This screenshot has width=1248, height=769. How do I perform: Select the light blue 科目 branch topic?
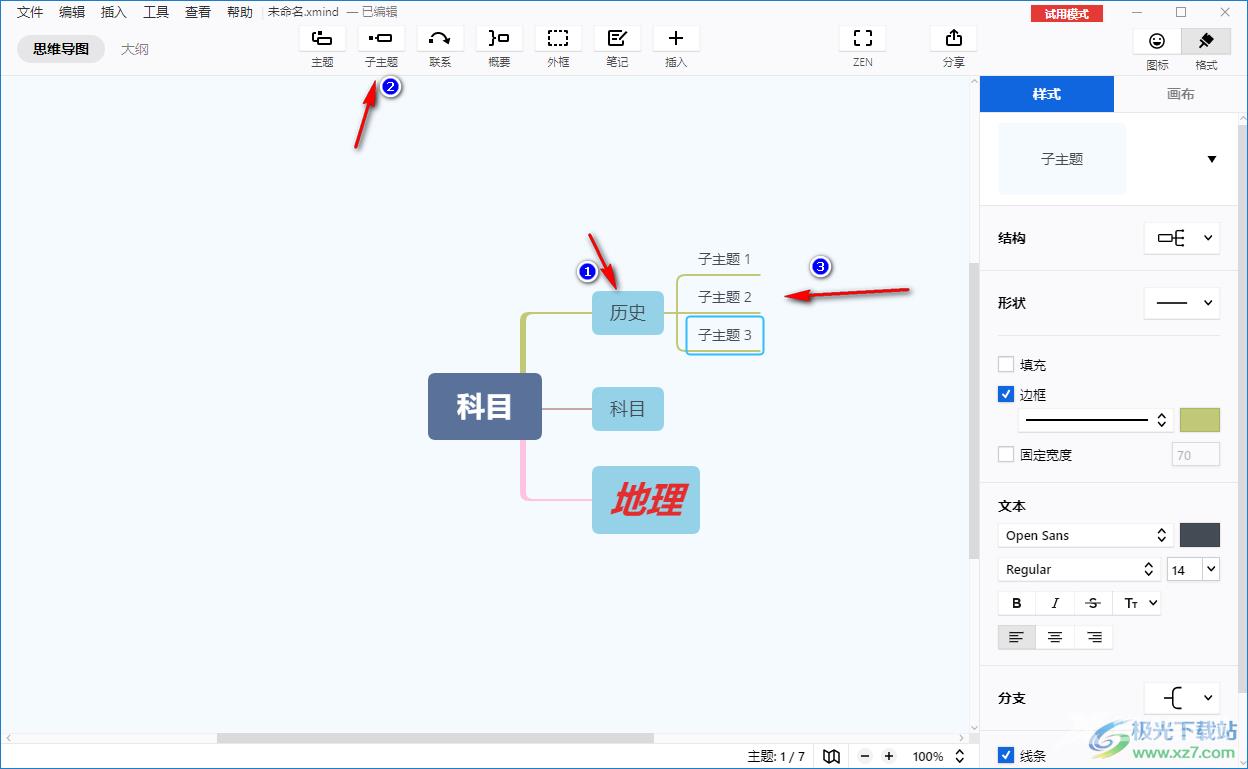tap(628, 409)
